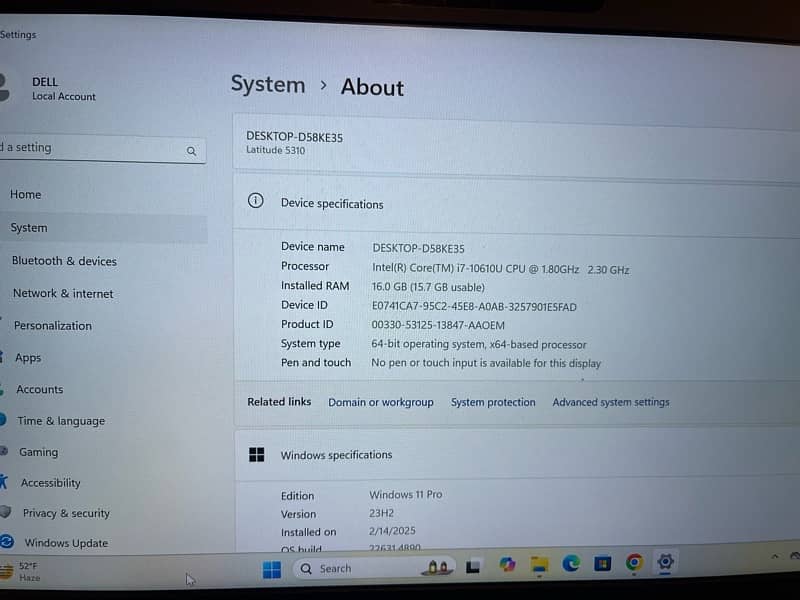
Task: Open Microsoft Store from the taskbar
Action: click(x=603, y=564)
